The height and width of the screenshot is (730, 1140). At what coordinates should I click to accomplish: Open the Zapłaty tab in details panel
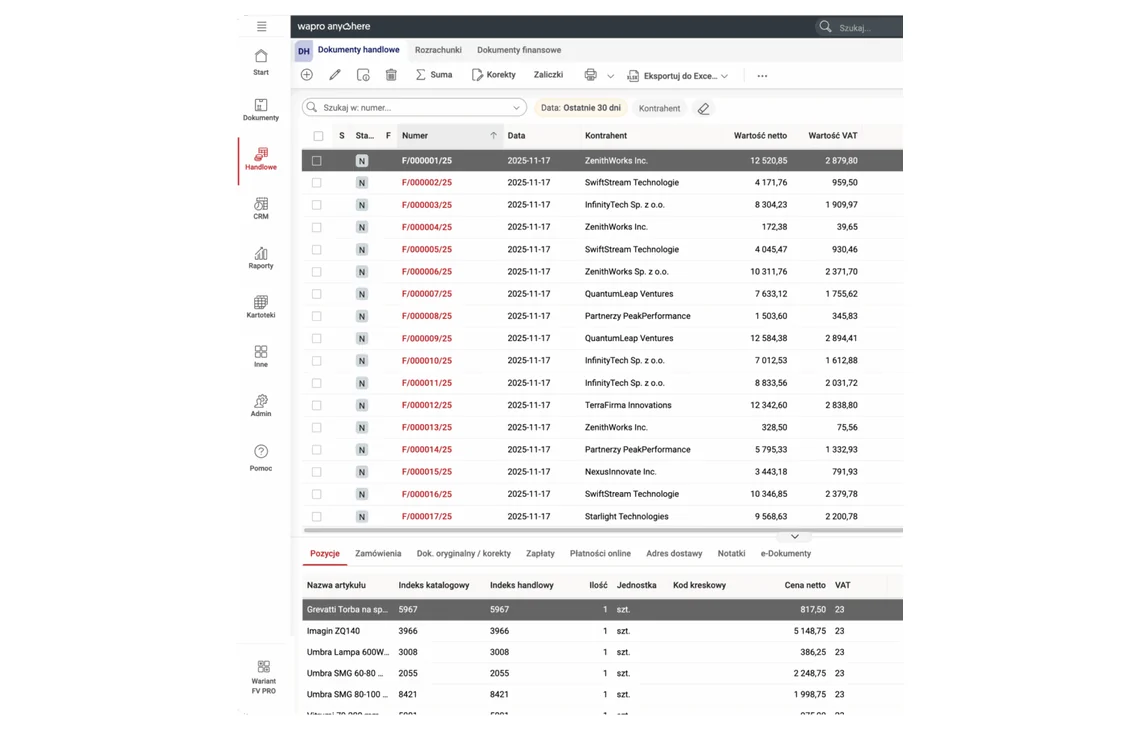point(540,553)
